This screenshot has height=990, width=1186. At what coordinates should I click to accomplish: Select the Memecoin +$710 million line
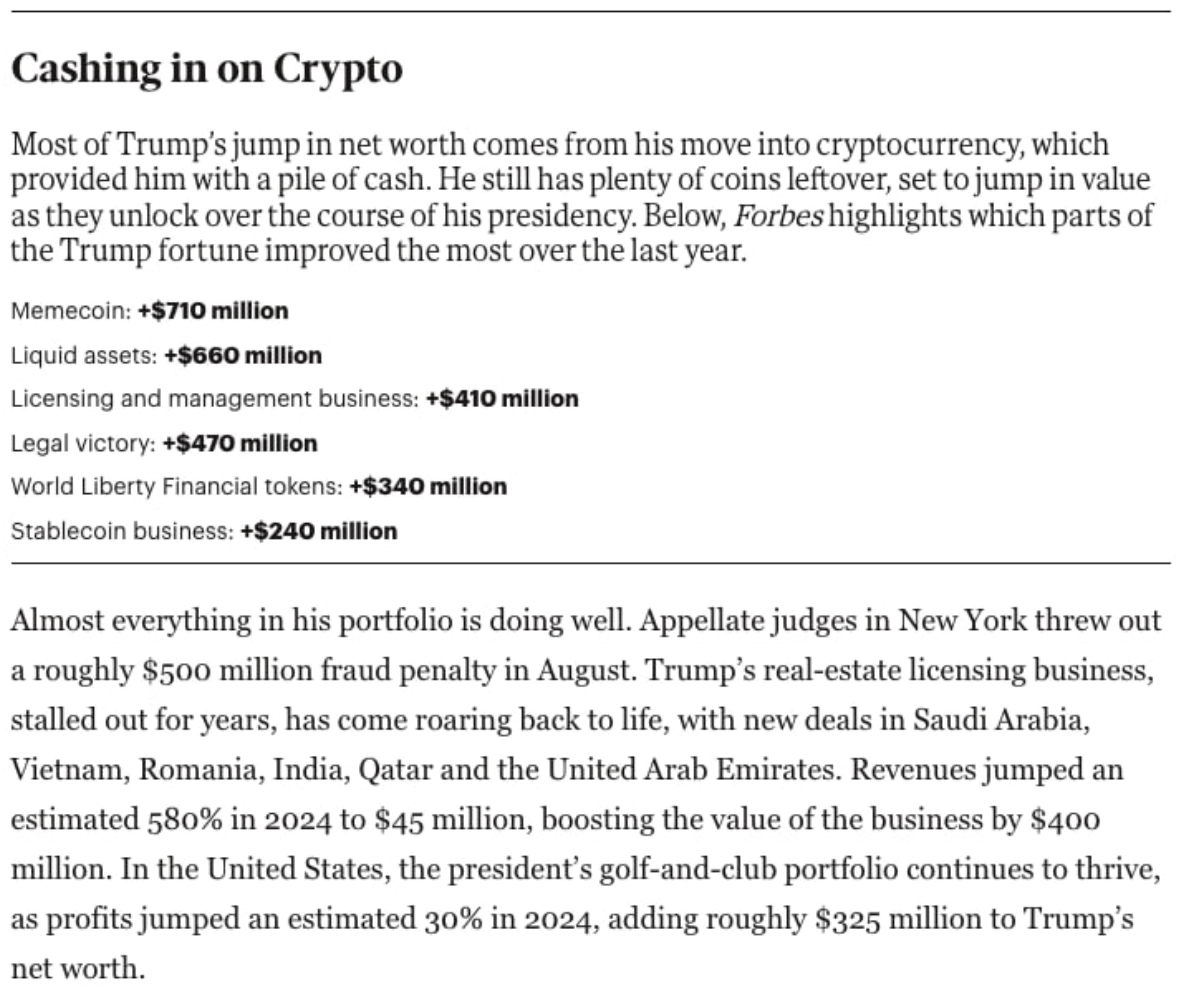(150, 311)
